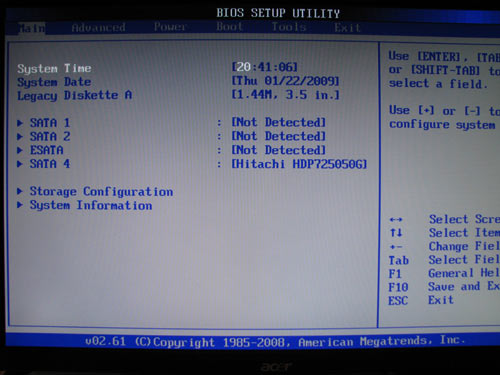500x375 pixels.
Task: Click the F1 General Help key hint
Action: pyautogui.click(x=395, y=274)
